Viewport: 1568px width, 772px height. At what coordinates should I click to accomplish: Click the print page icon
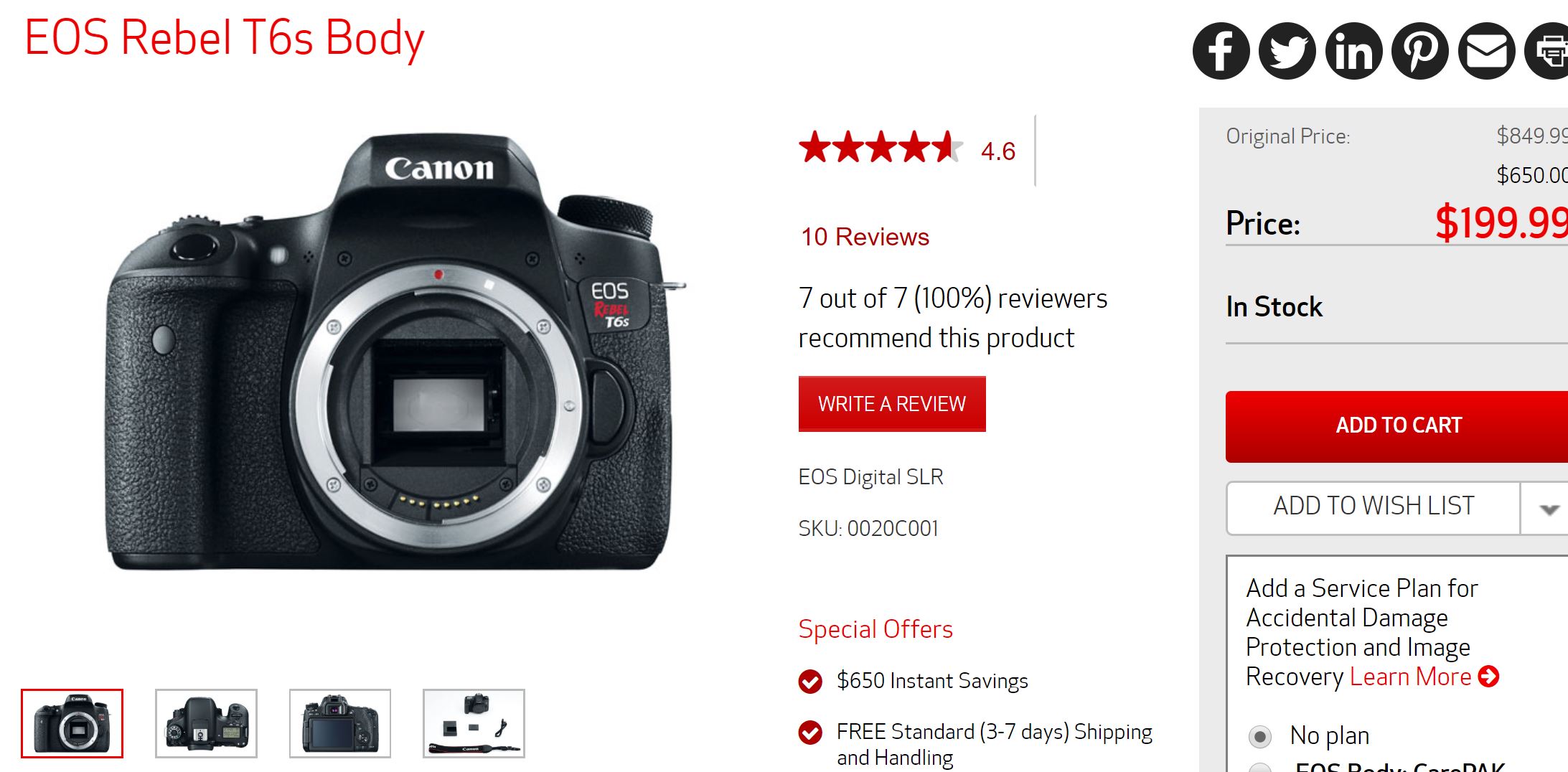point(1547,51)
